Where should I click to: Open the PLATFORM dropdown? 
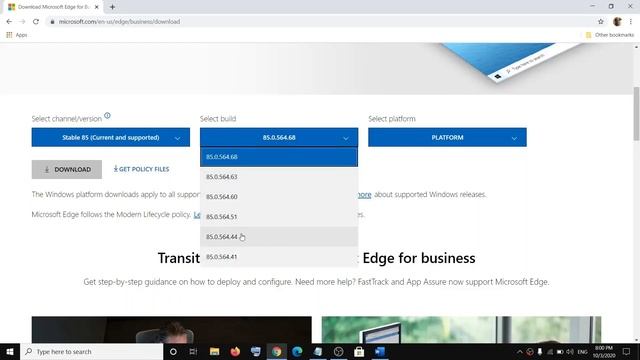point(447,138)
